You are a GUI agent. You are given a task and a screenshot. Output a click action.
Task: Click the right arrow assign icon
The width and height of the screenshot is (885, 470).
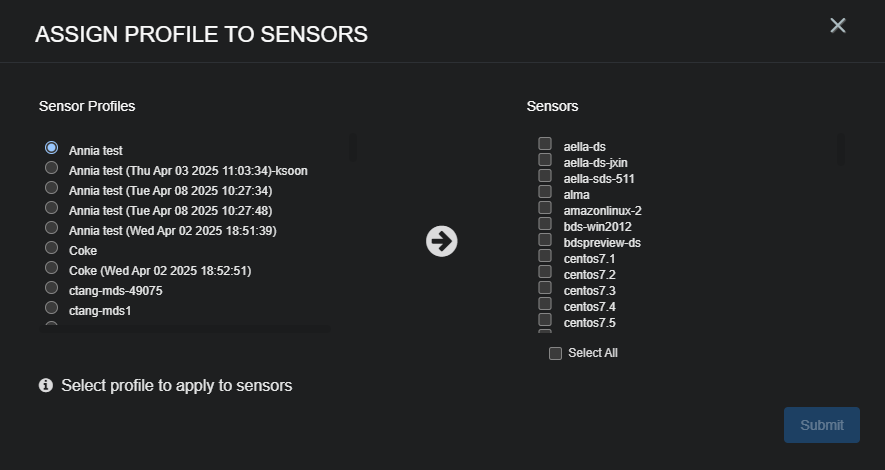441,241
